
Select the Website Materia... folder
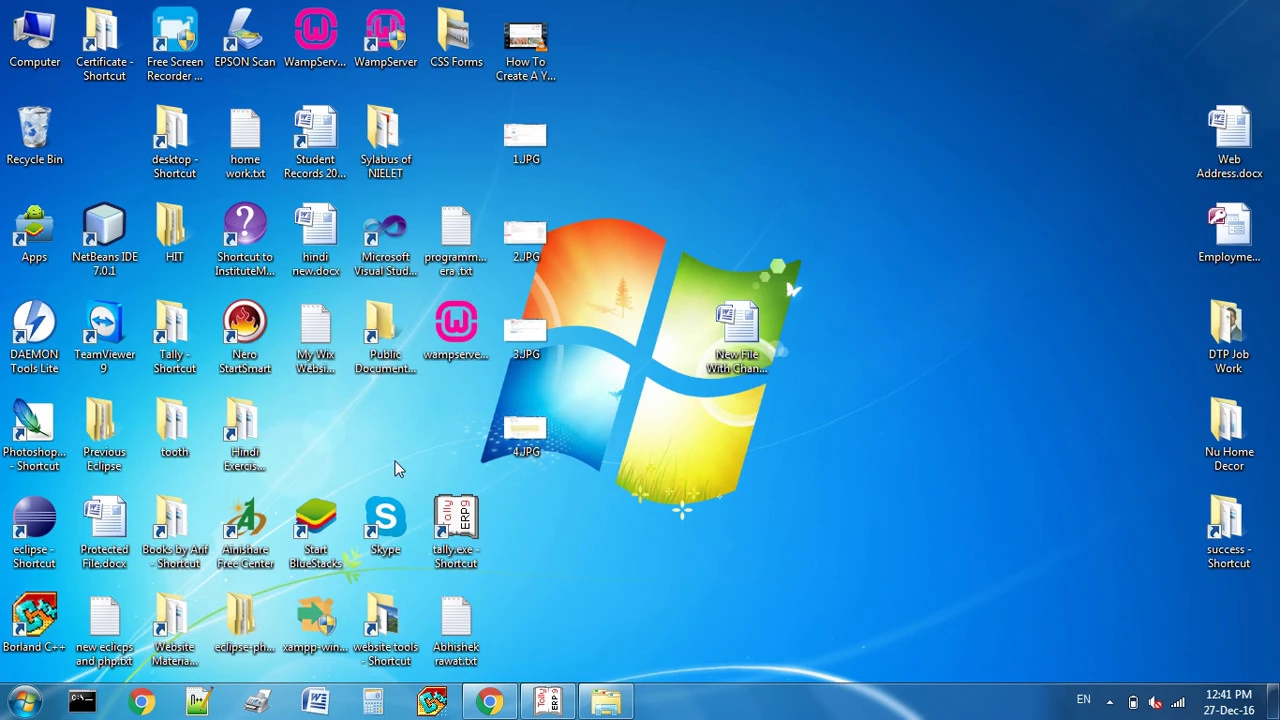175,631
